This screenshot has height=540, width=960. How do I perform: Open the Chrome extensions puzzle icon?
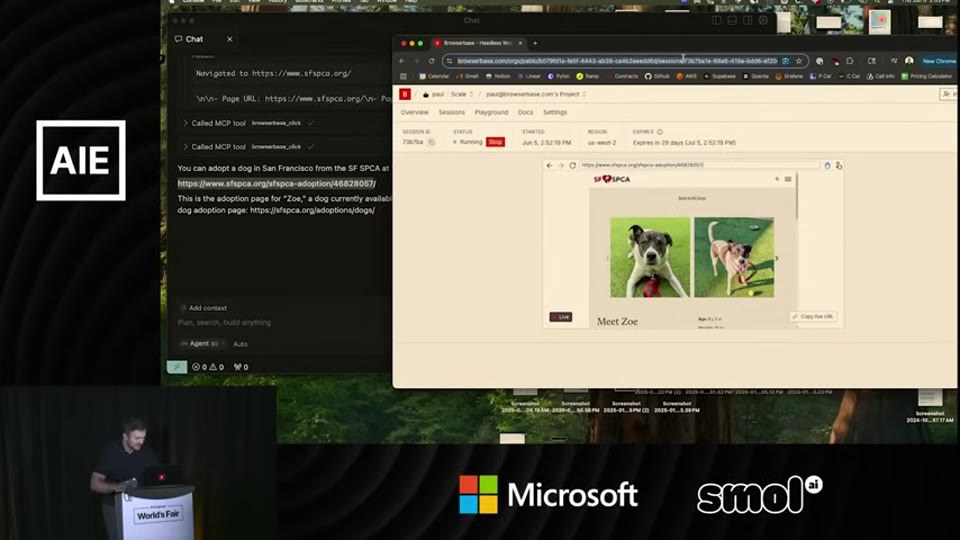(x=850, y=61)
